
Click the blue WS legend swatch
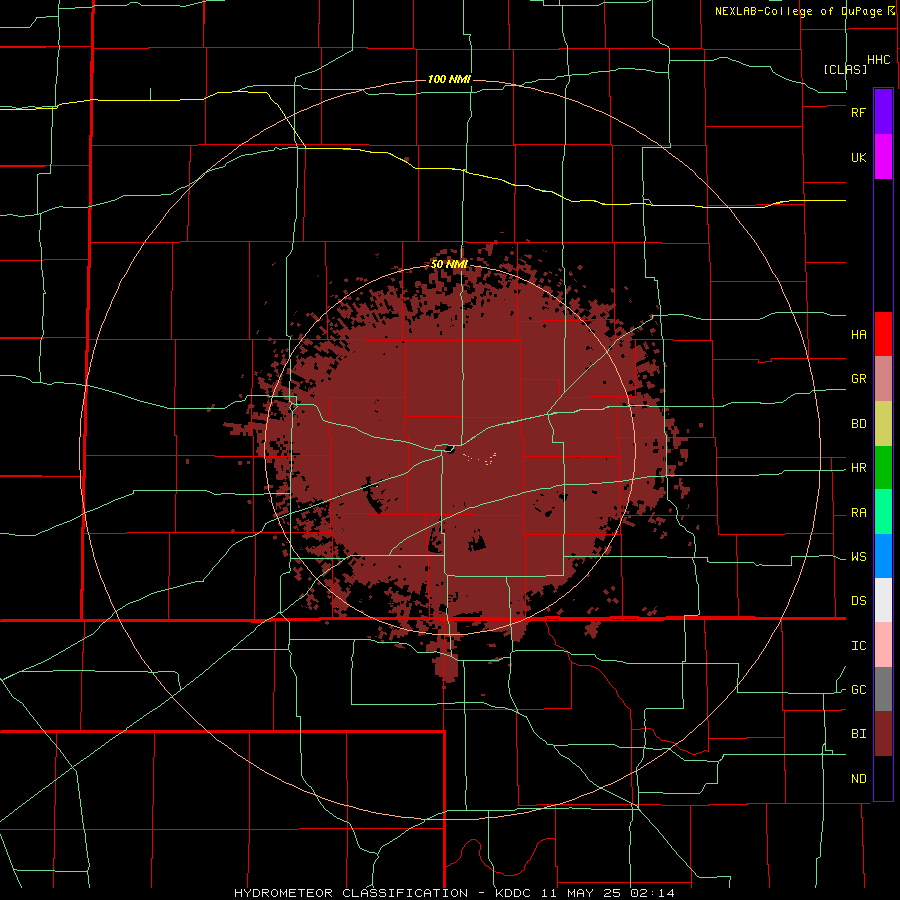[x=883, y=556]
